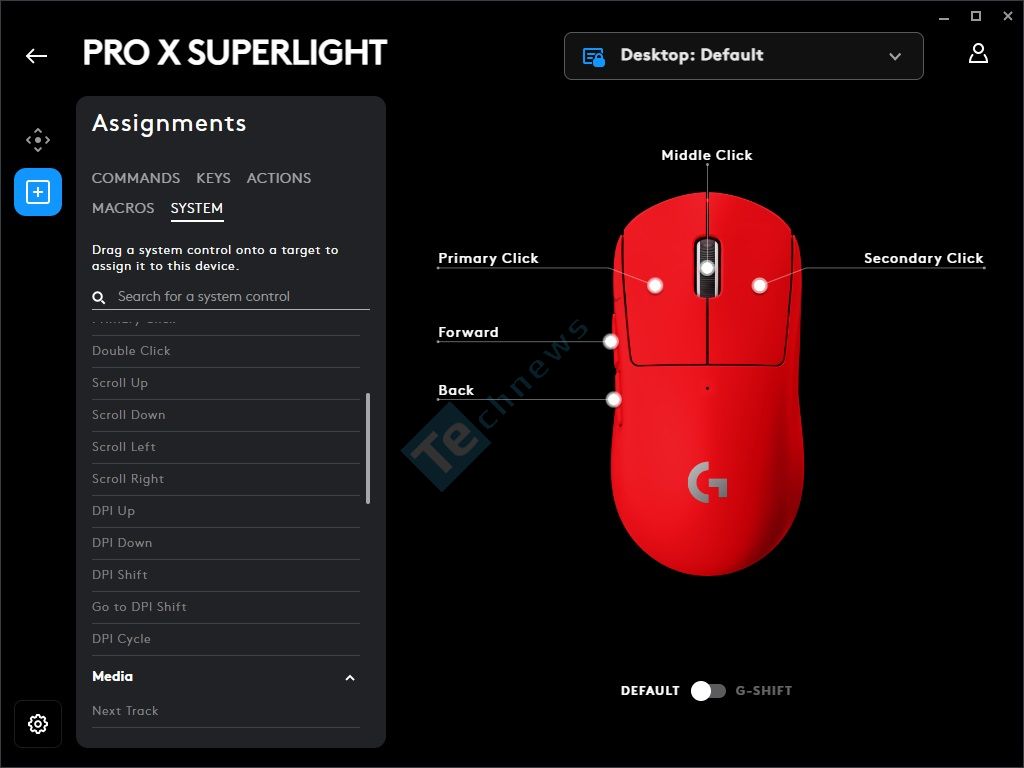Viewport: 1024px width, 768px height.
Task: Collapse the Media section chevron
Action: point(350,678)
